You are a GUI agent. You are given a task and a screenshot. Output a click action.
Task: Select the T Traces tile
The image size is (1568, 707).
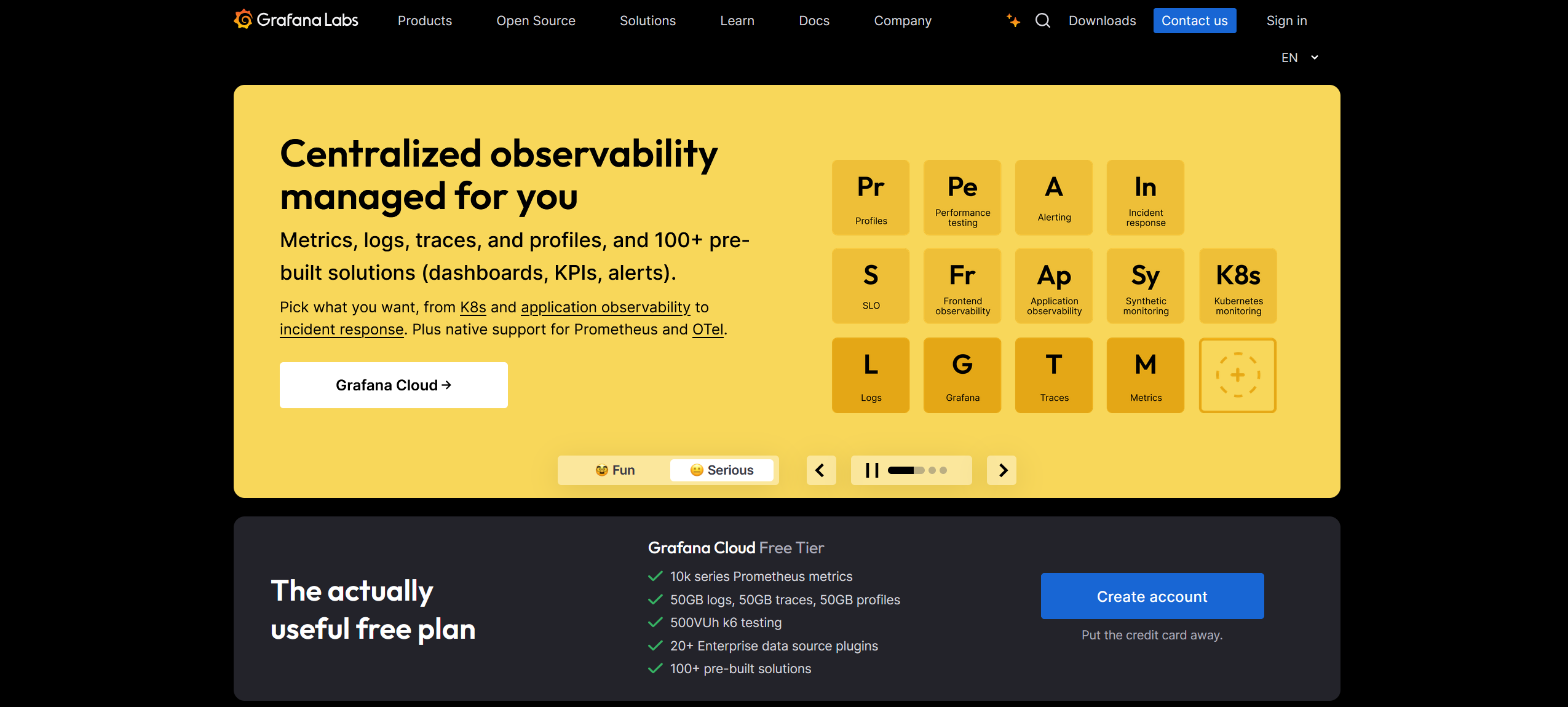pyautogui.click(x=1054, y=375)
